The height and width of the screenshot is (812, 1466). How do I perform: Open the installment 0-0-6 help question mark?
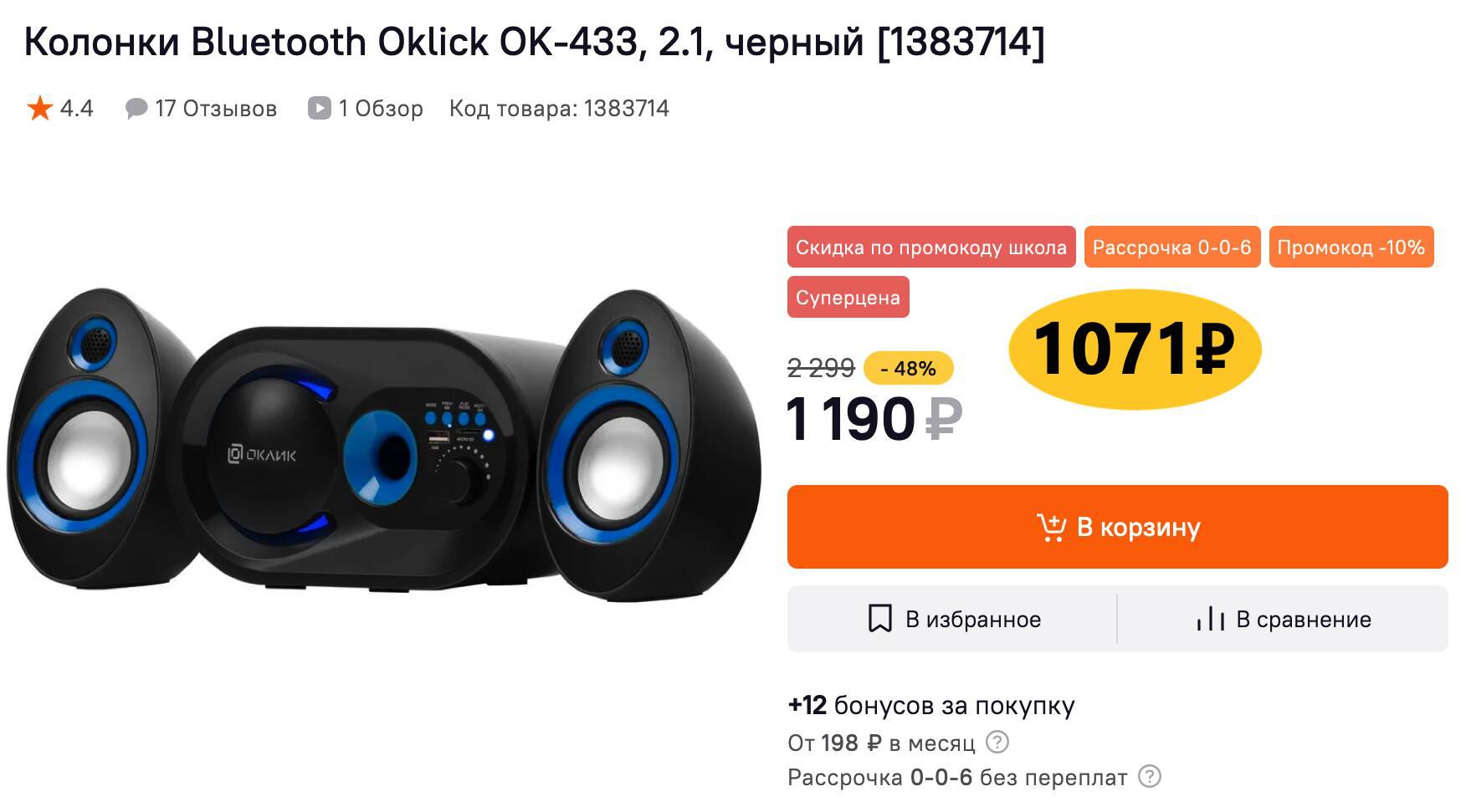click(x=1150, y=777)
